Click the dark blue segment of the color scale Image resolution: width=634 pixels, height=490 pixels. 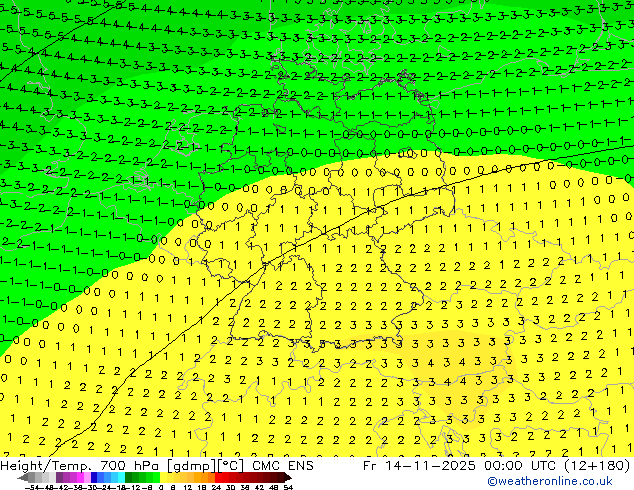click(x=94, y=477)
